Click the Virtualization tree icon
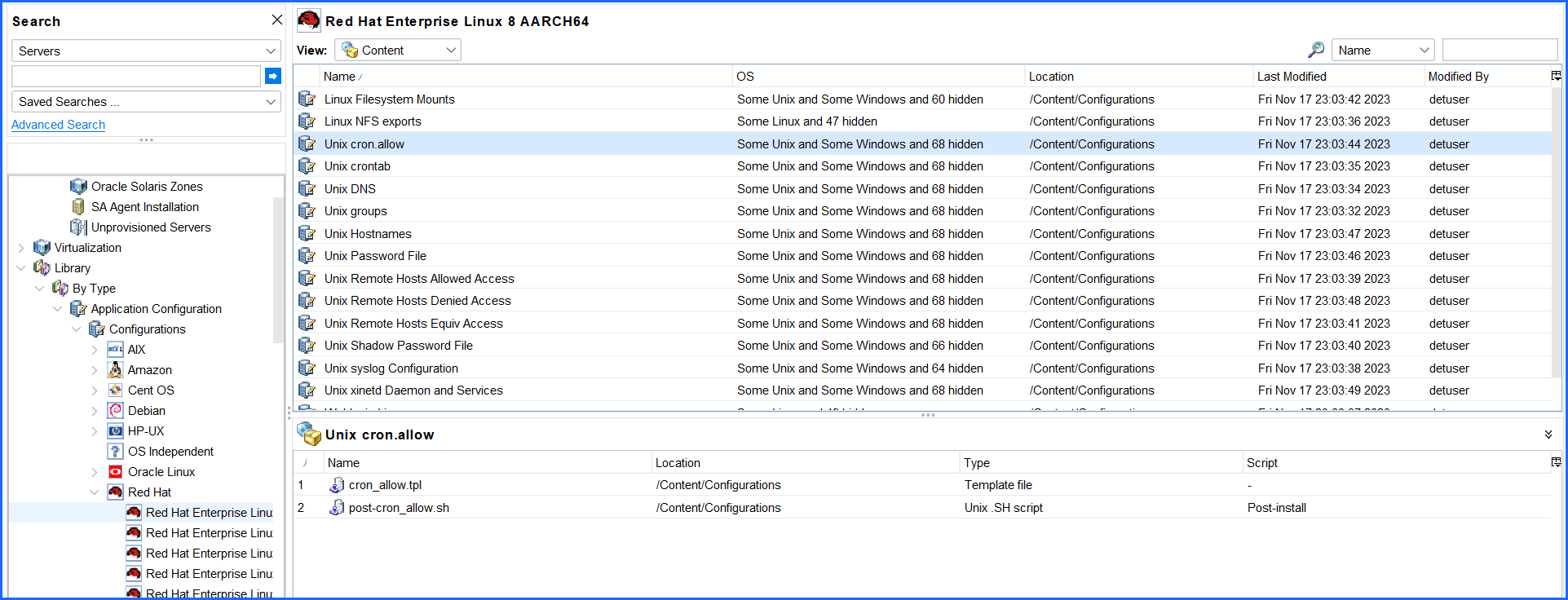Screen dimensions: 1568x600 coord(42,248)
